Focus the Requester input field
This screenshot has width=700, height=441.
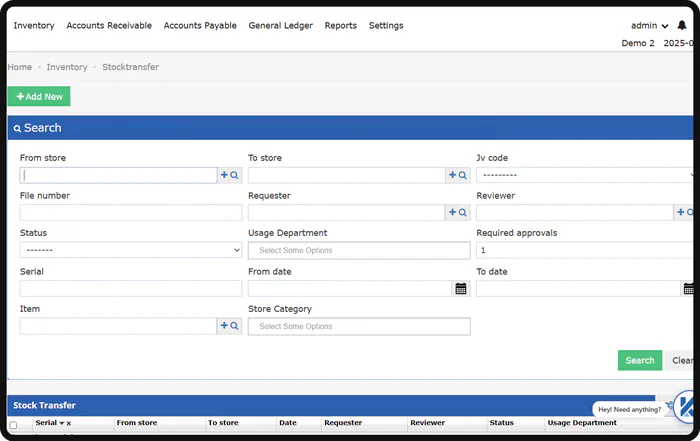coord(347,212)
